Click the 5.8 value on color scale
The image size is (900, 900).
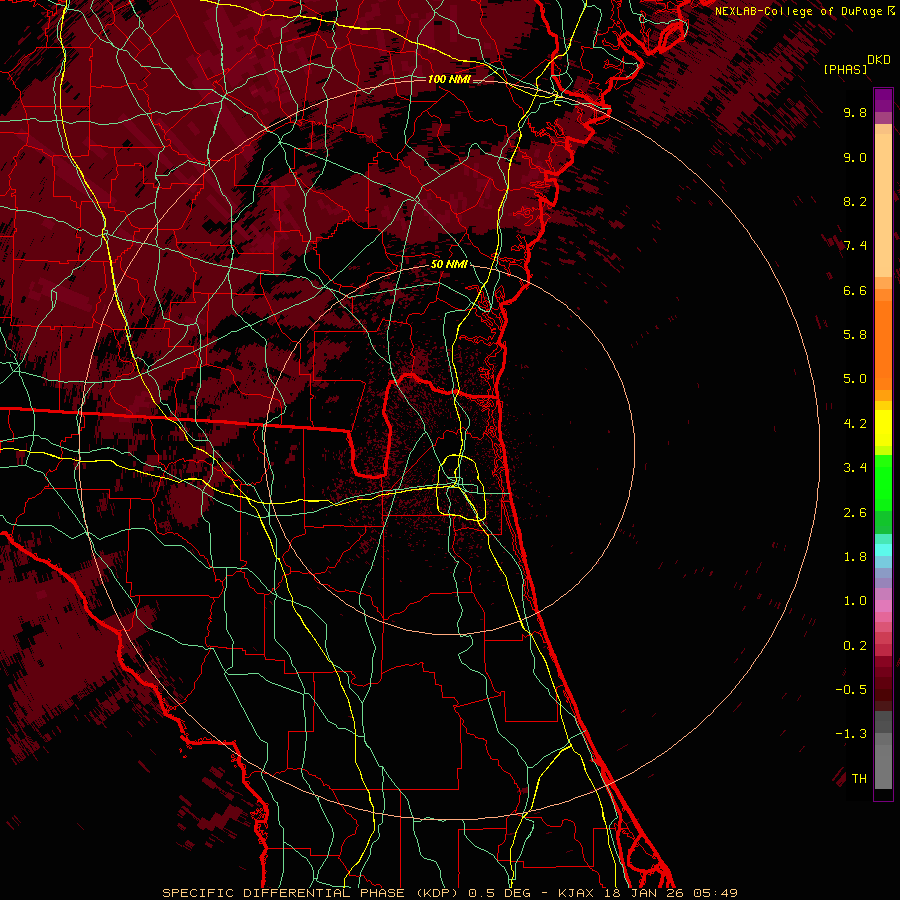[855, 335]
